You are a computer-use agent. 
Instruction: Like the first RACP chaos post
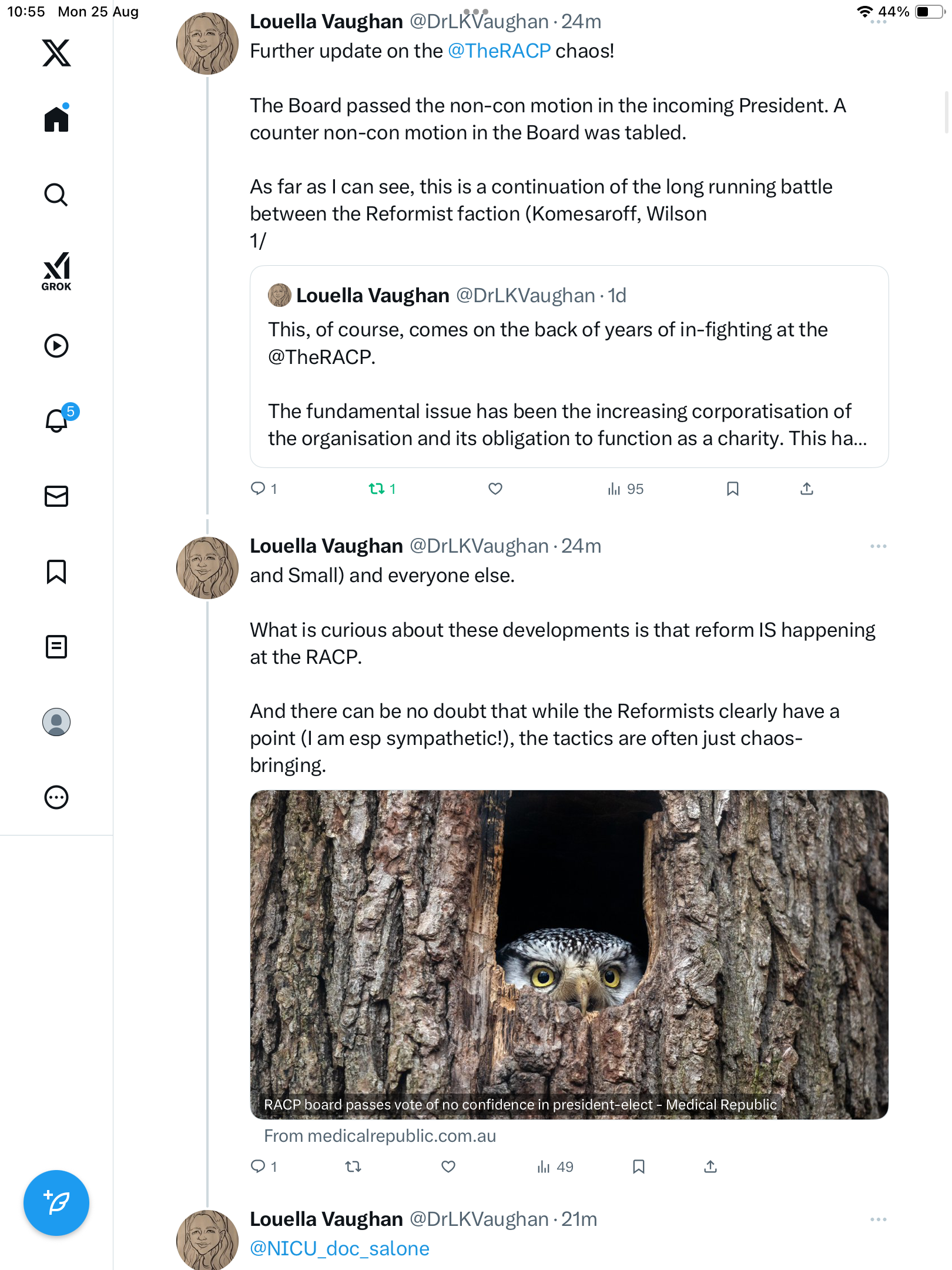pyautogui.click(x=495, y=489)
